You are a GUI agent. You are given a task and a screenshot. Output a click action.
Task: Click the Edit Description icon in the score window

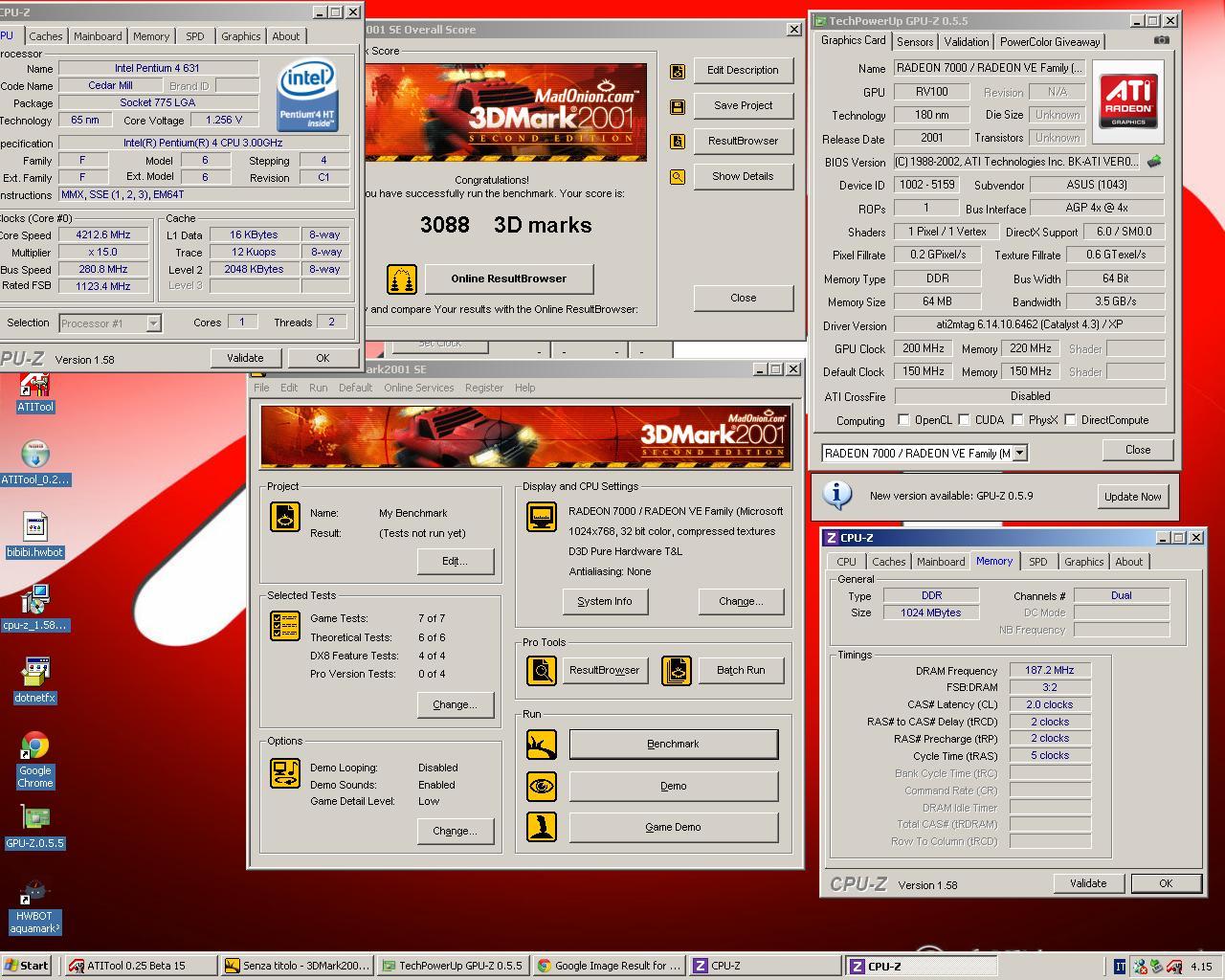[x=678, y=71]
